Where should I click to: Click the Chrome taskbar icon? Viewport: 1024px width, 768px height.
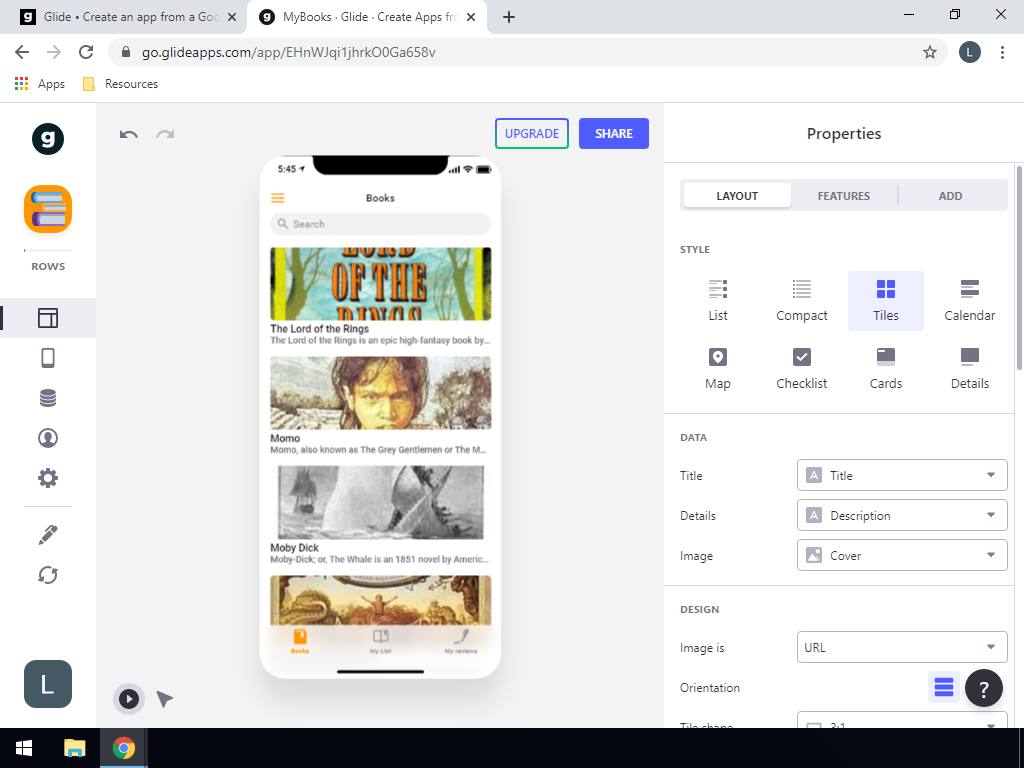click(x=123, y=748)
